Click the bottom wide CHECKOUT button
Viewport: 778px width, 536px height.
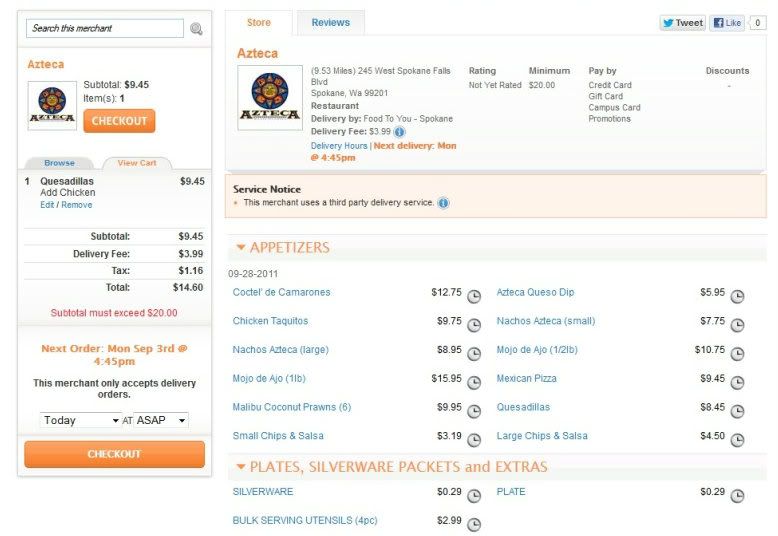click(x=115, y=454)
